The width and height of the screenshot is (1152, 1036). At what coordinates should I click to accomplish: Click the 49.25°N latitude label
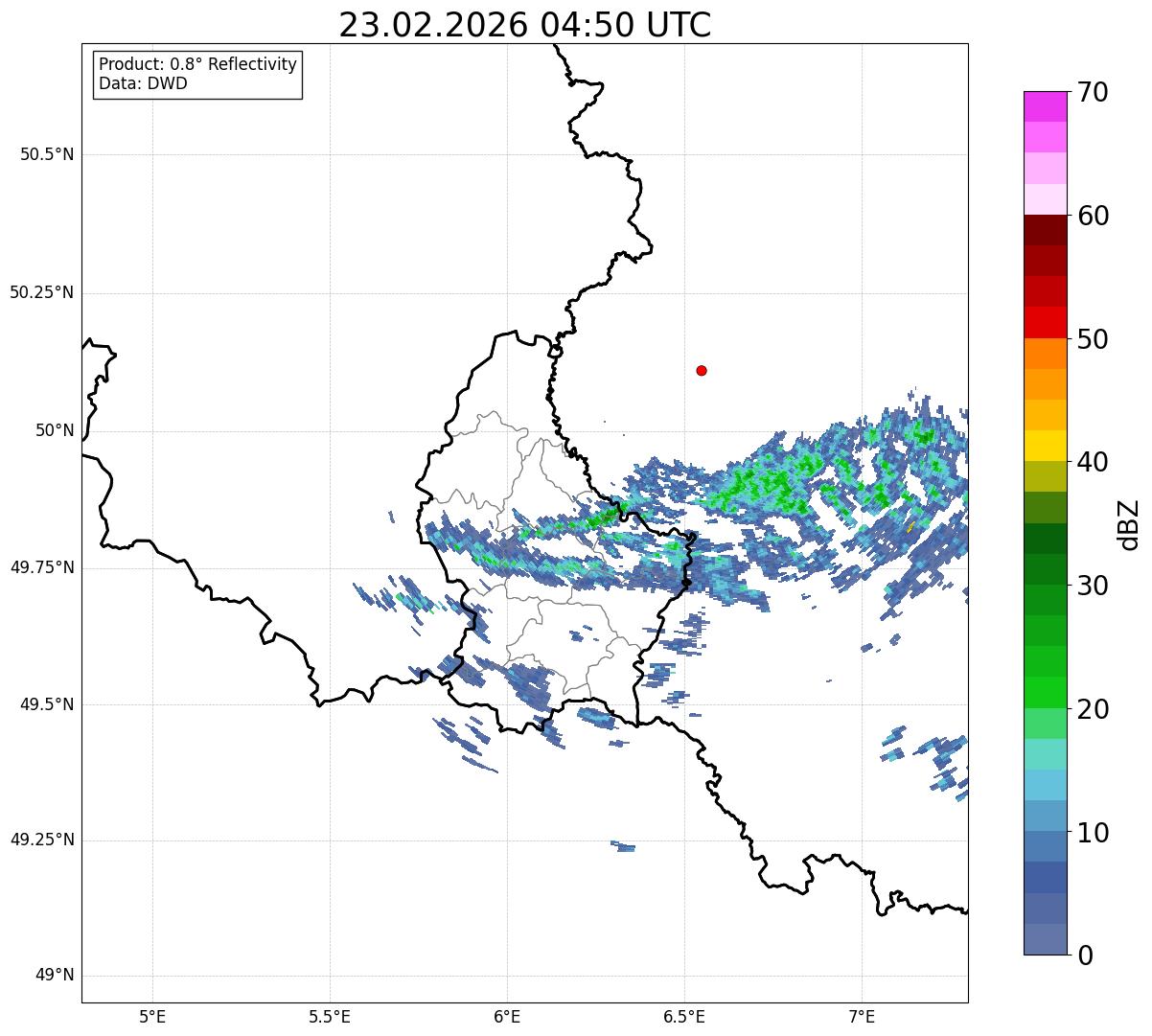click(42, 840)
